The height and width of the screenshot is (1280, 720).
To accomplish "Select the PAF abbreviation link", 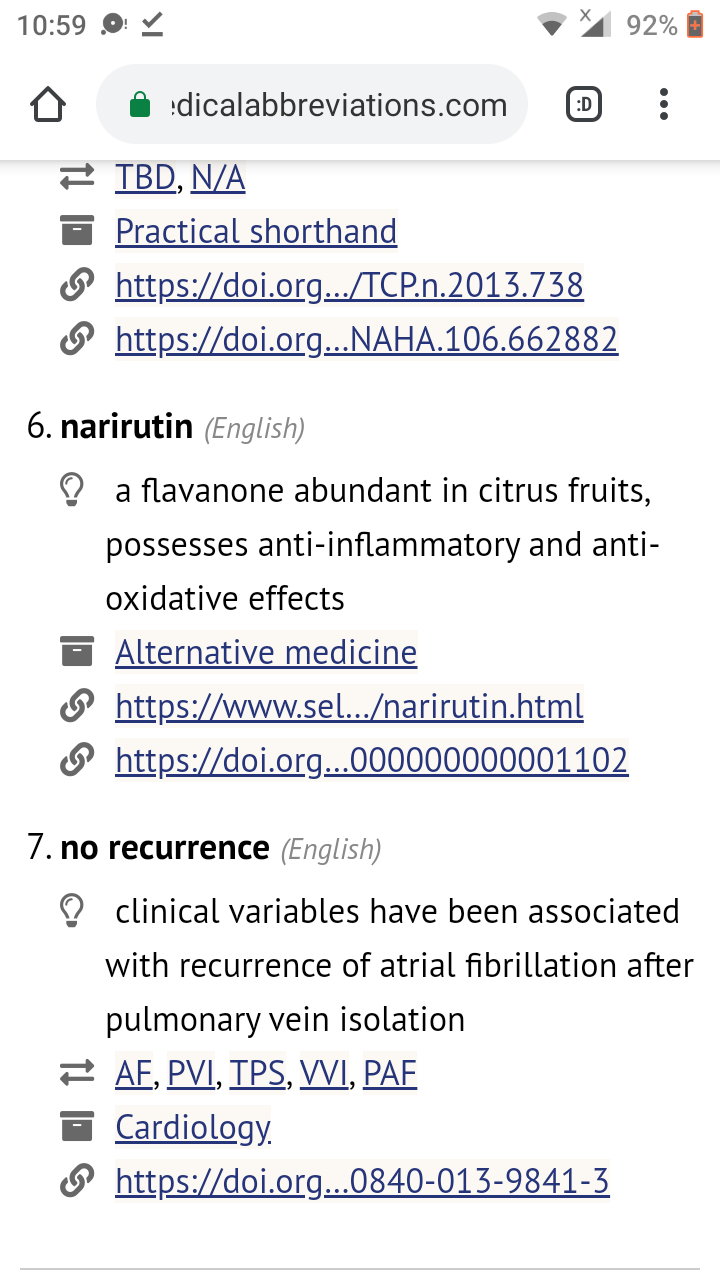I will coord(390,1074).
